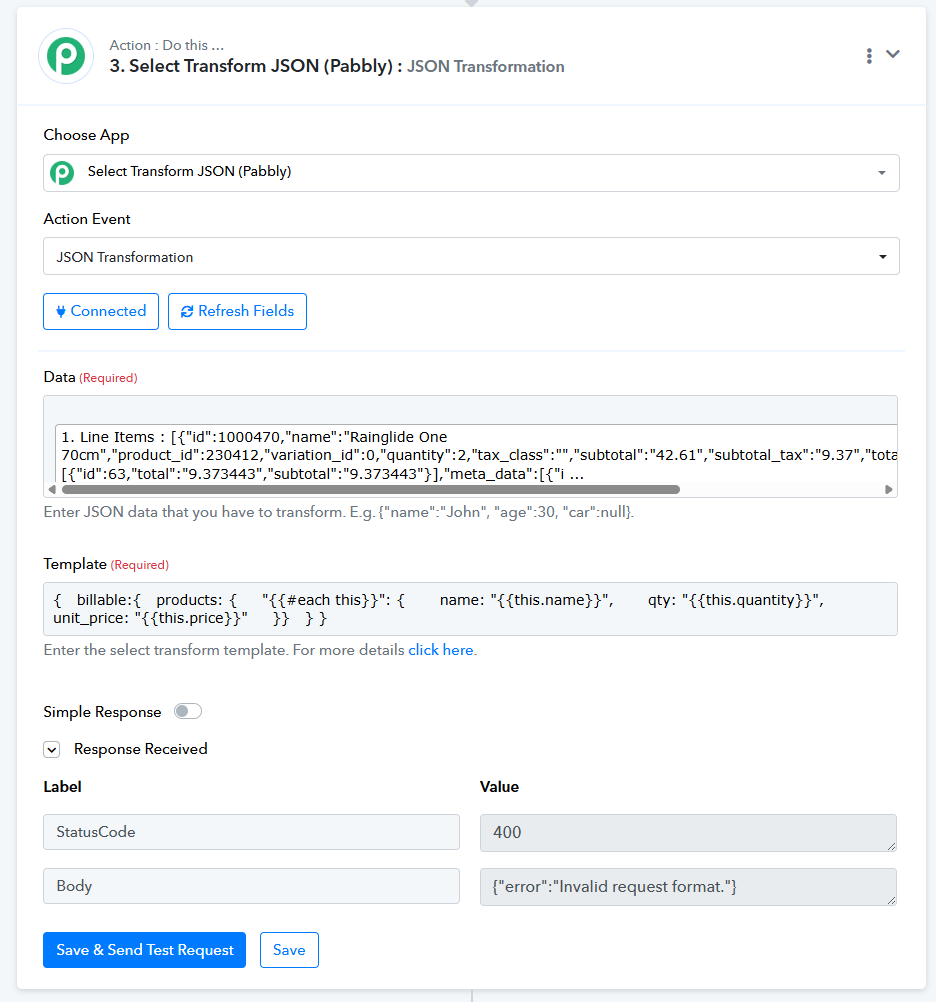Click the 400 status value field

(x=688, y=833)
